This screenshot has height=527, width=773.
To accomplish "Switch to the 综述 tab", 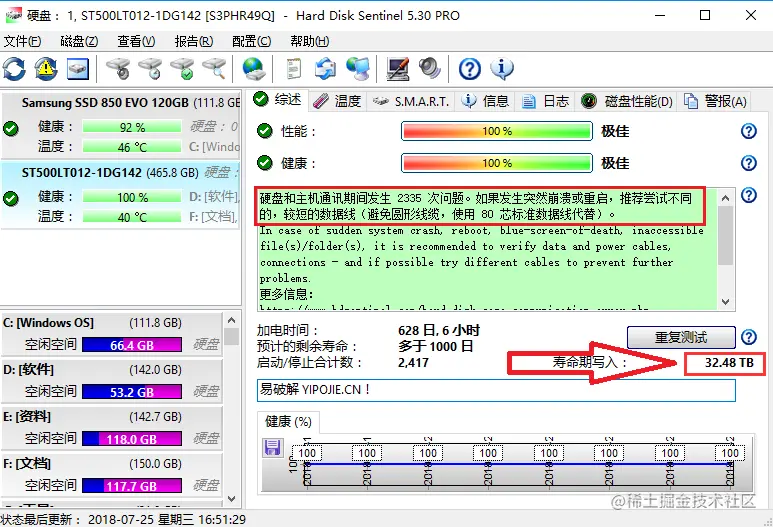I will [x=278, y=100].
